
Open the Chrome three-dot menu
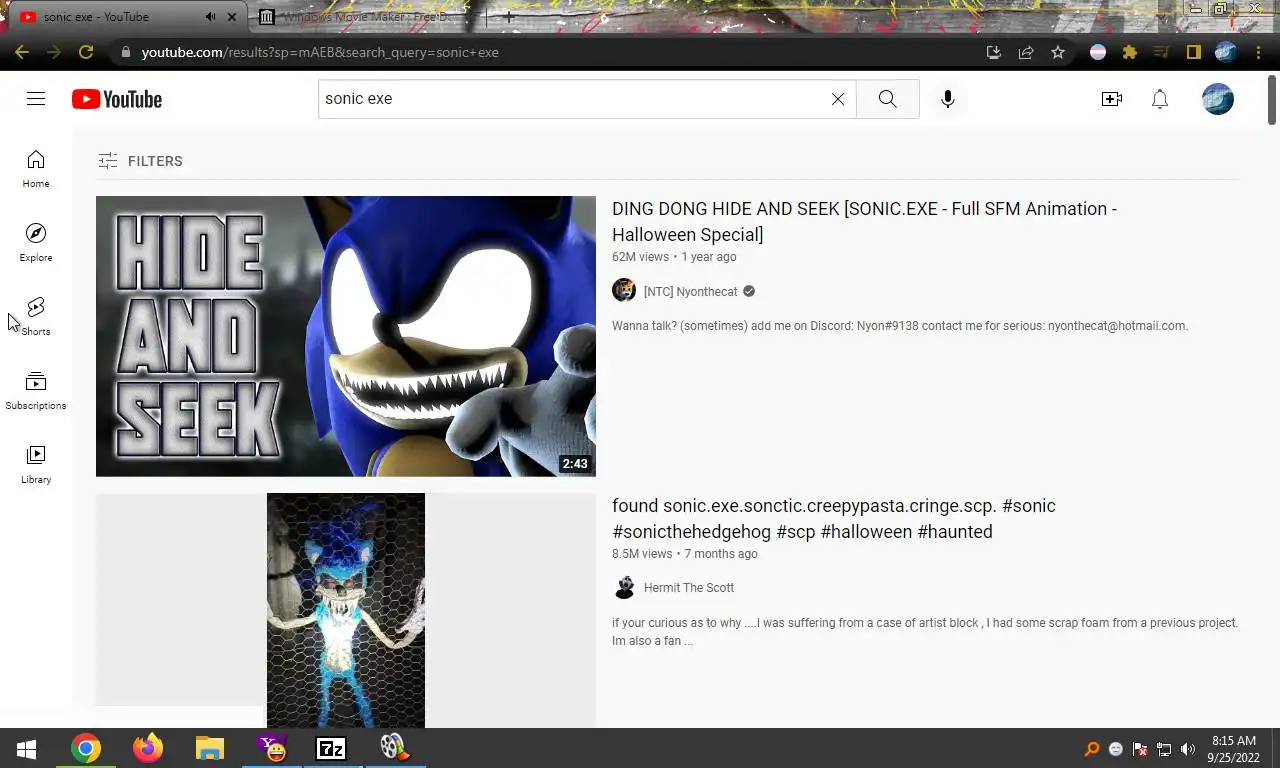1258,52
